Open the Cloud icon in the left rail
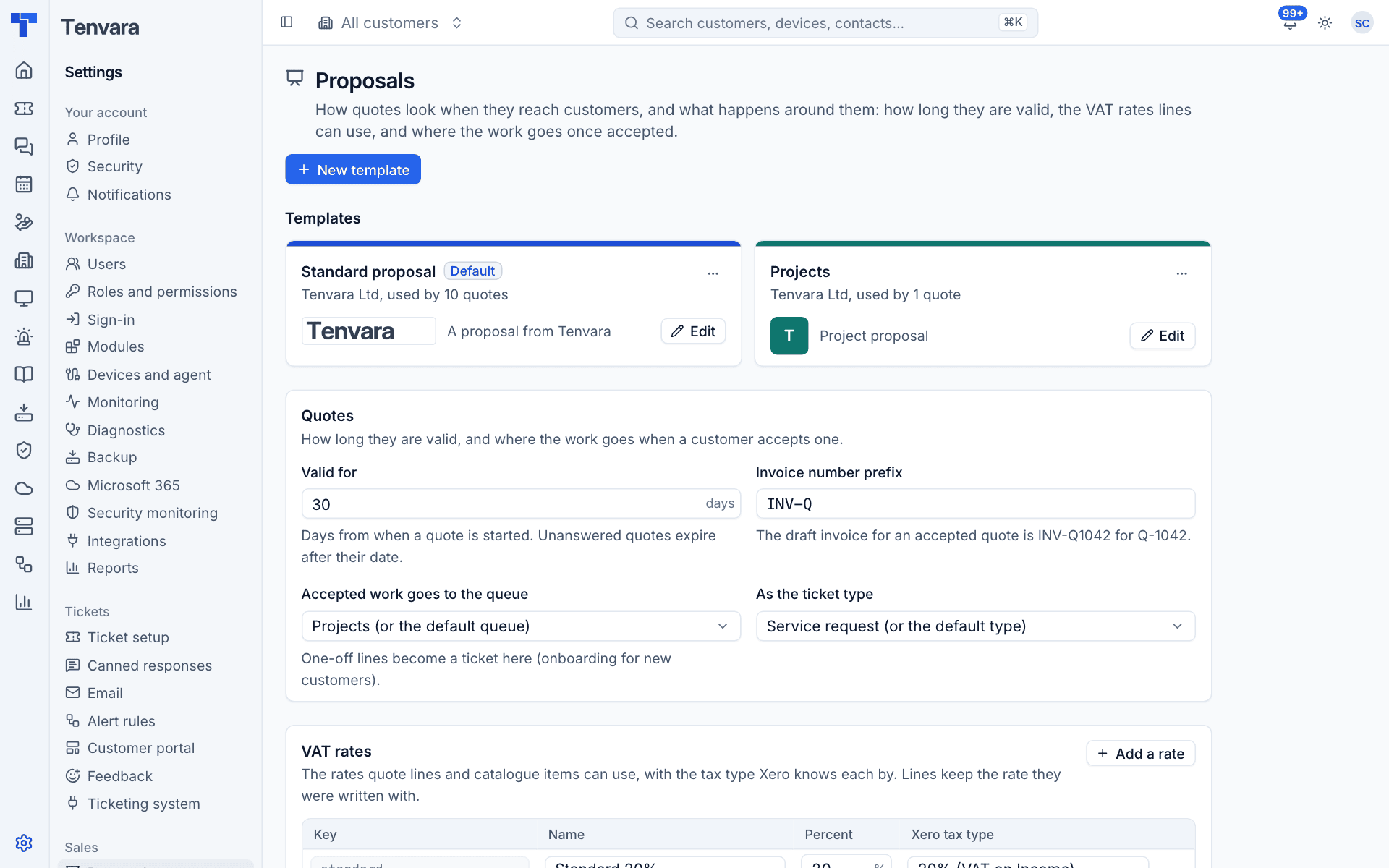 (x=24, y=488)
